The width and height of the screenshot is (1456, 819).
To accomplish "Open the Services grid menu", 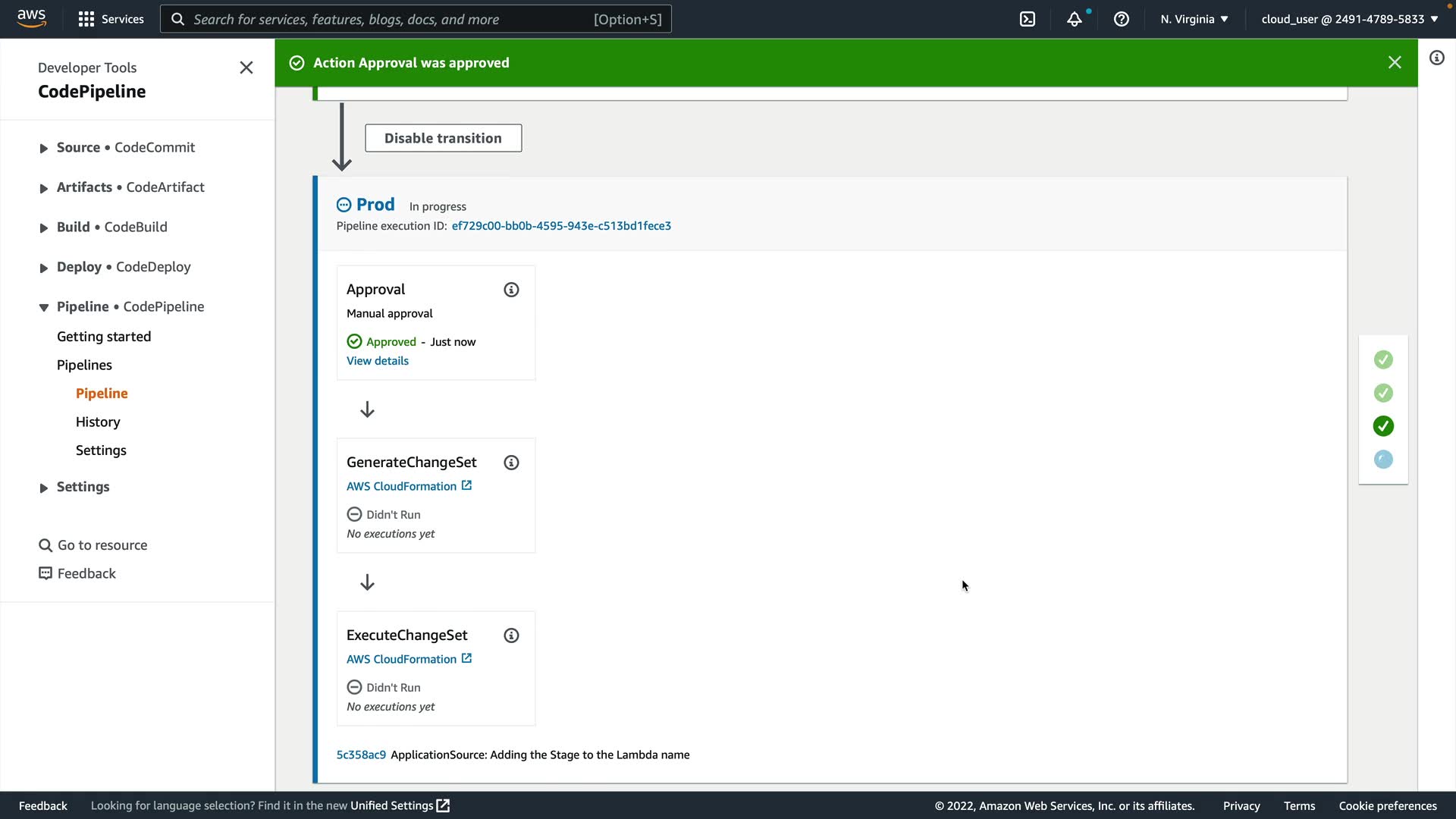I will [111, 19].
